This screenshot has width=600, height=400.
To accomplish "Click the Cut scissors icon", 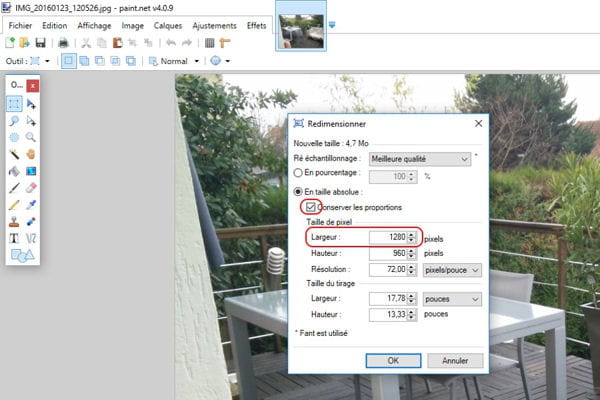I will (86, 42).
